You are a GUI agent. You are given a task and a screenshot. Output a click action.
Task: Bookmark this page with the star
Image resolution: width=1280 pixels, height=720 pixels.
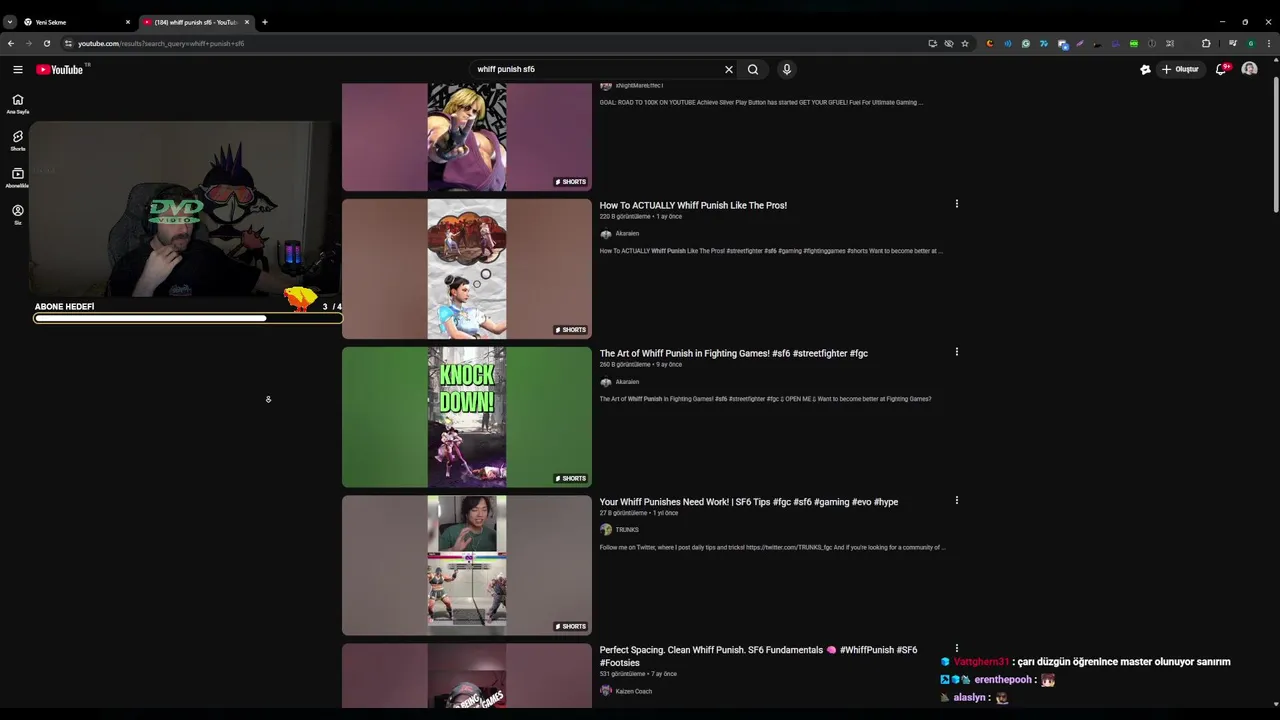965,43
